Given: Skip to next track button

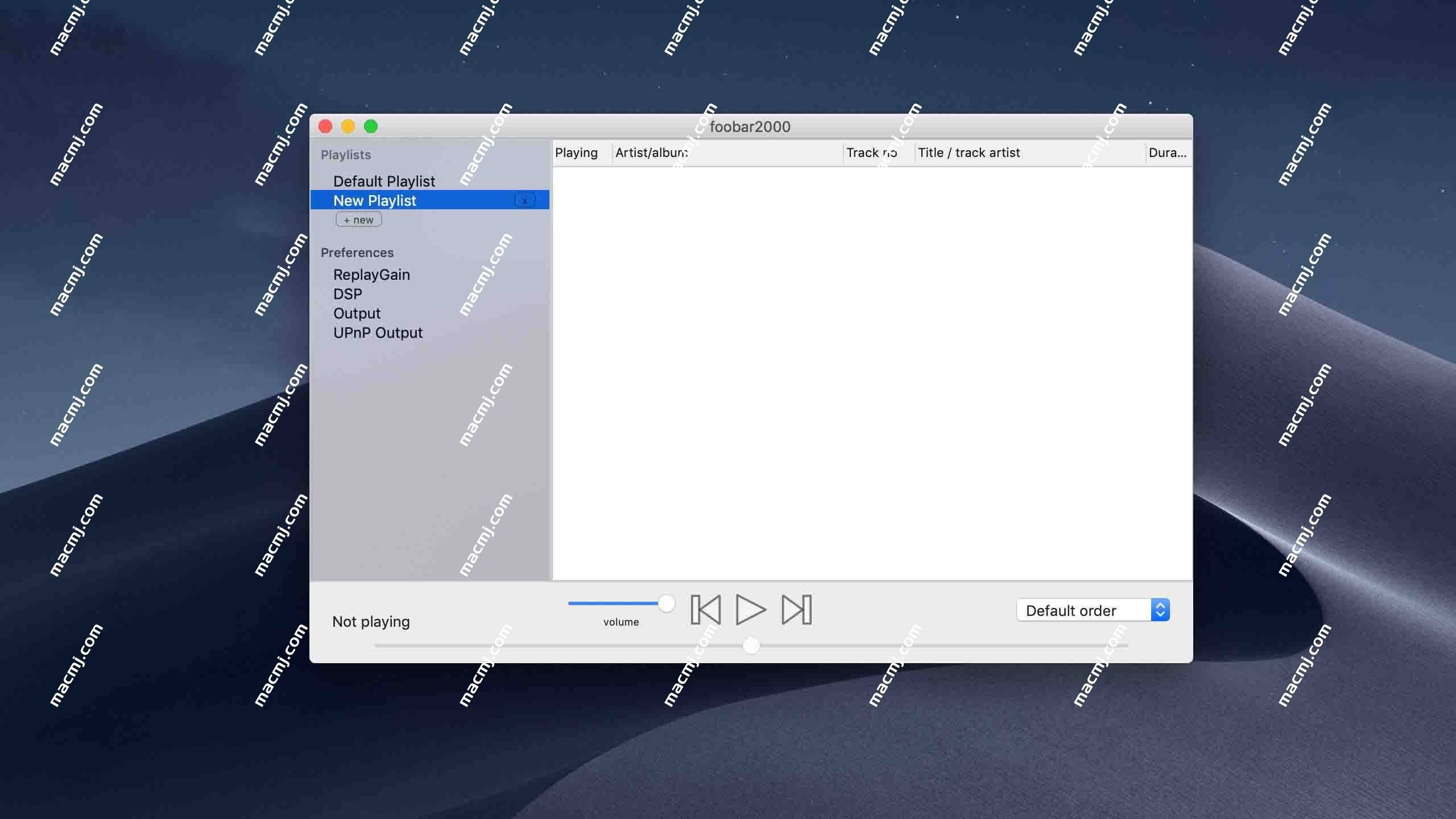Looking at the screenshot, I should [x=796, y=610].
